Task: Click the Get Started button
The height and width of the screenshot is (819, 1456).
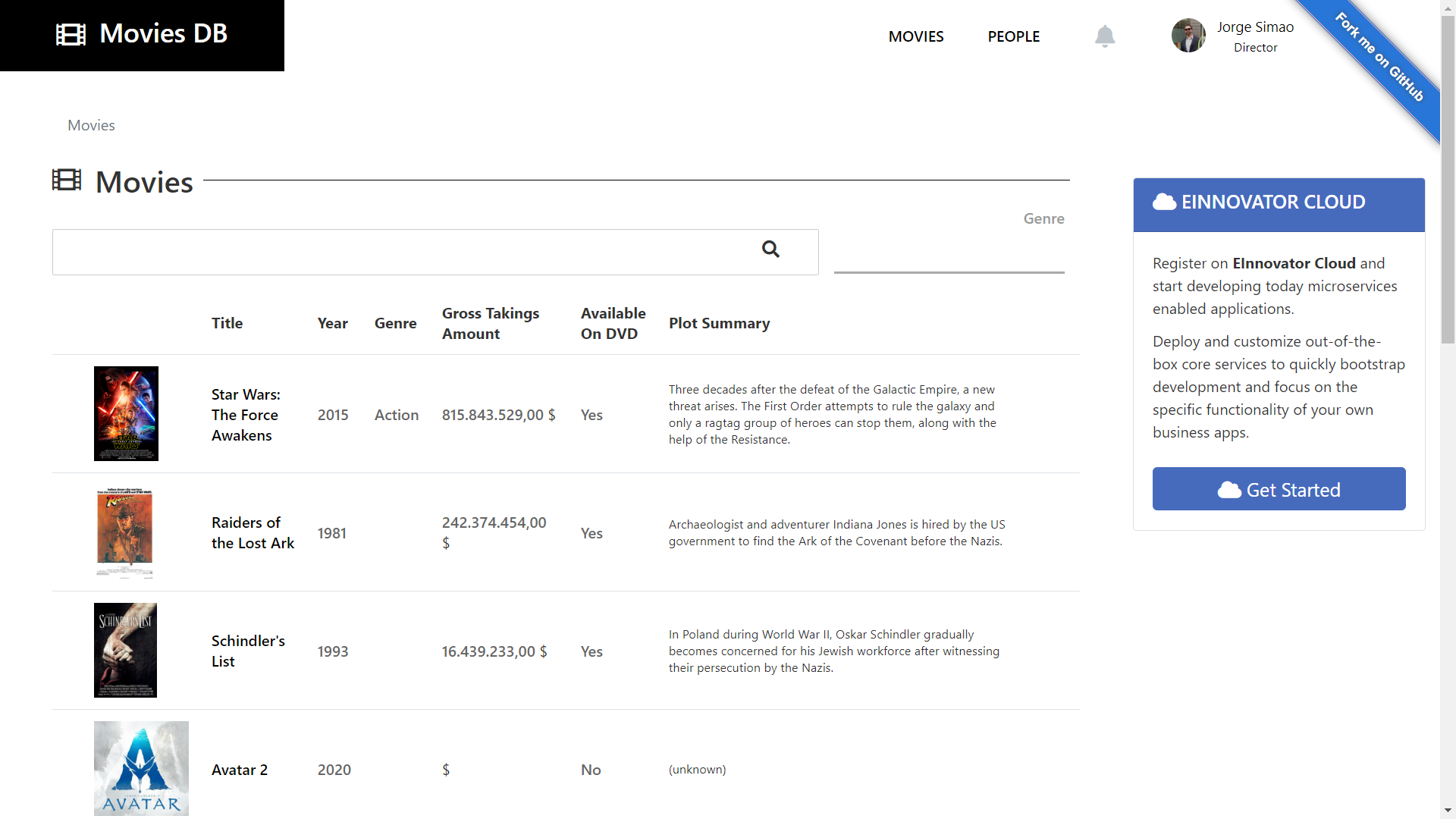Action: point(1279,489)
